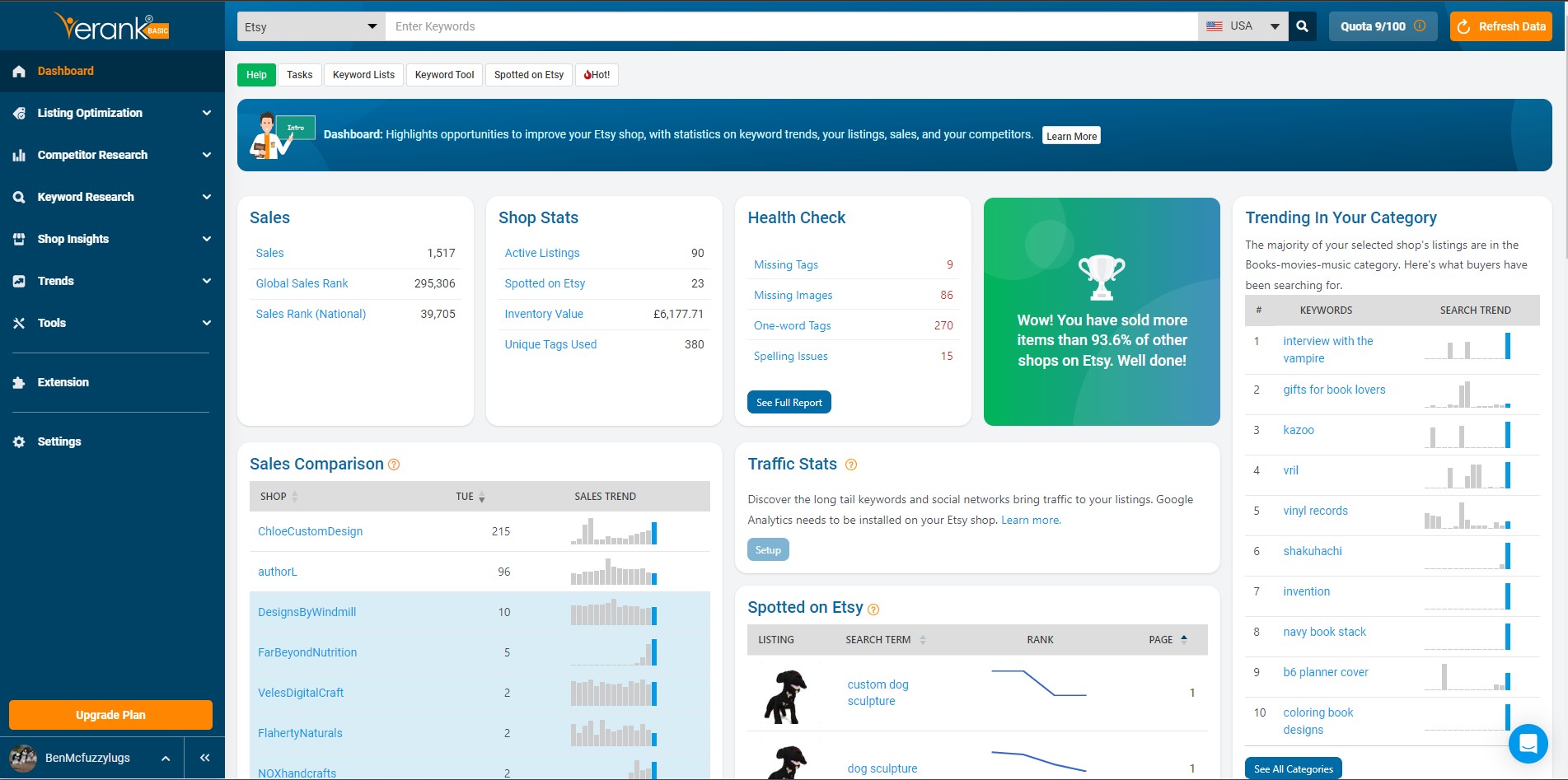Open the 'custom dog sculpture' search term link
The width and height of the screenshot is (1568, 780).
pyautogui.click(x=878, y=693)
